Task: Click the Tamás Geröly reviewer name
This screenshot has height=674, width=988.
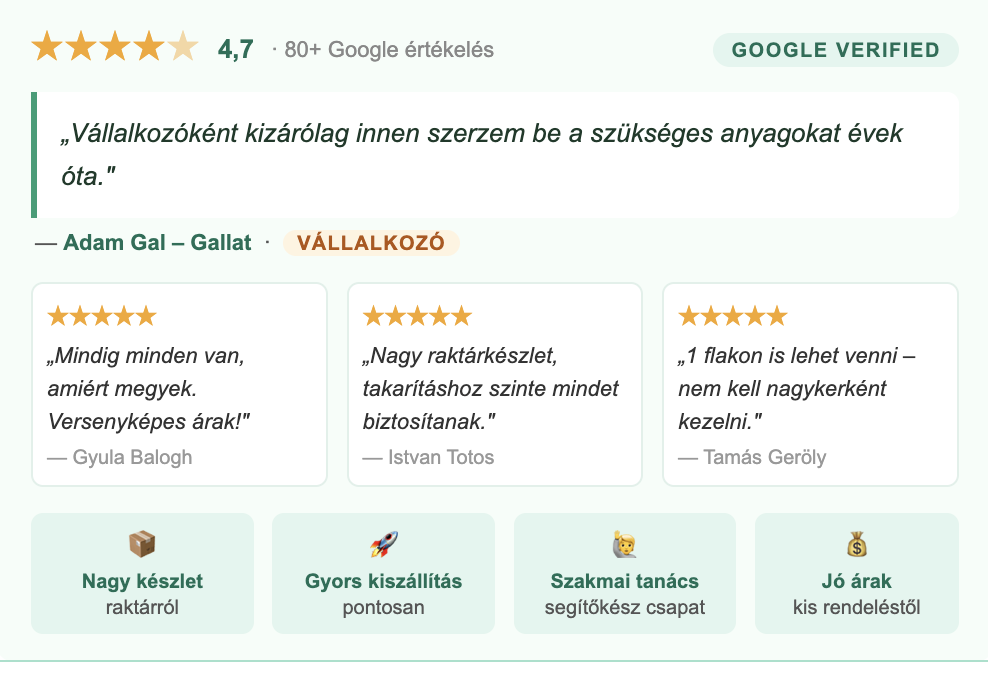Action: (x=764, y=457)
